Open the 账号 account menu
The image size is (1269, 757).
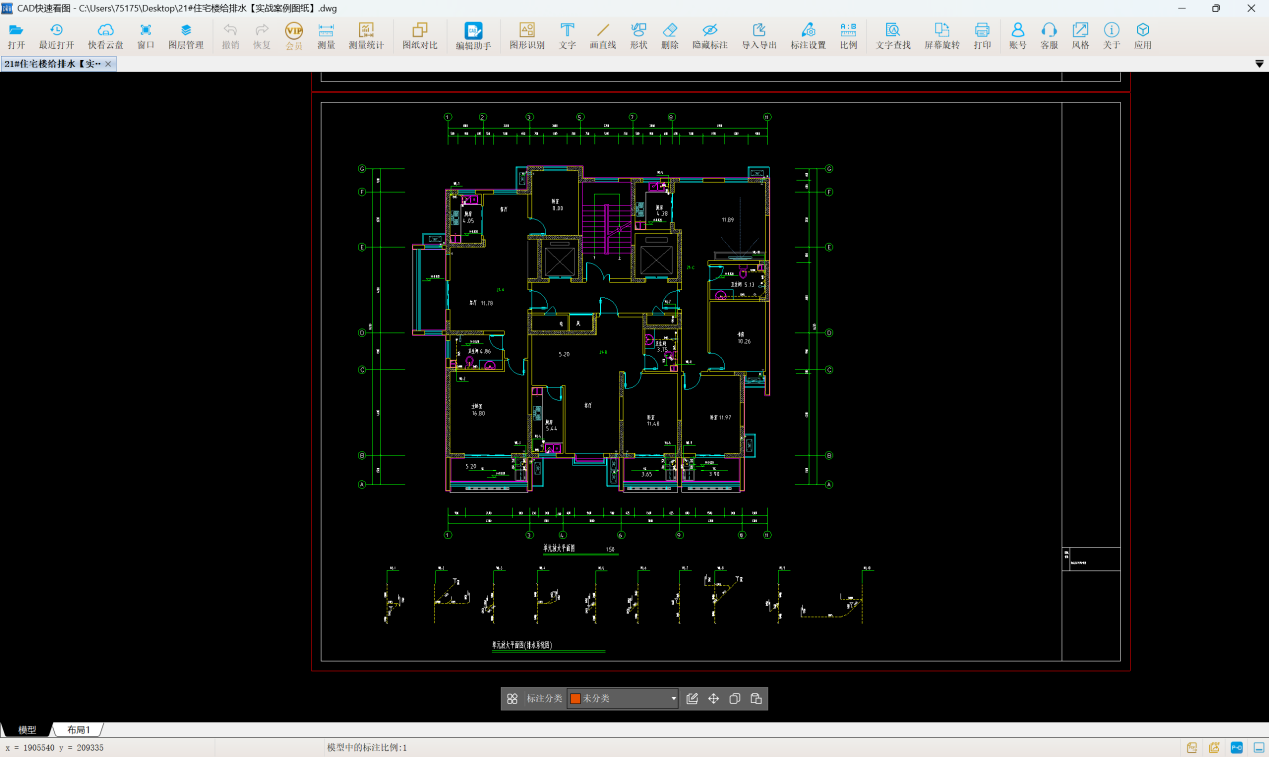click(x=1018, y=36)
